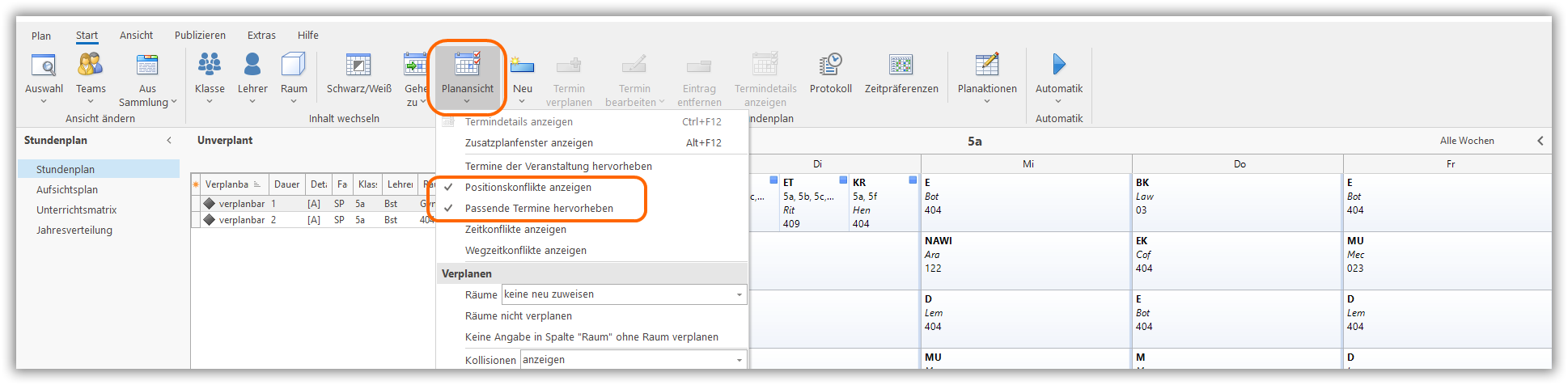
Task: Switch content to Klasse view
Action: tap(210, 66)
